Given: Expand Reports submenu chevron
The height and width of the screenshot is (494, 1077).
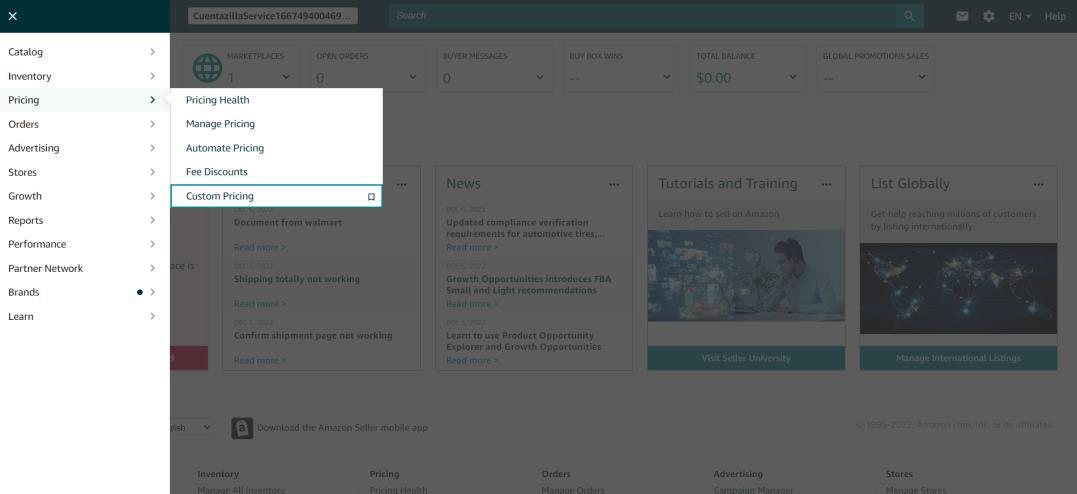Looking at the screenshot, I should click(x=152, y=221).
